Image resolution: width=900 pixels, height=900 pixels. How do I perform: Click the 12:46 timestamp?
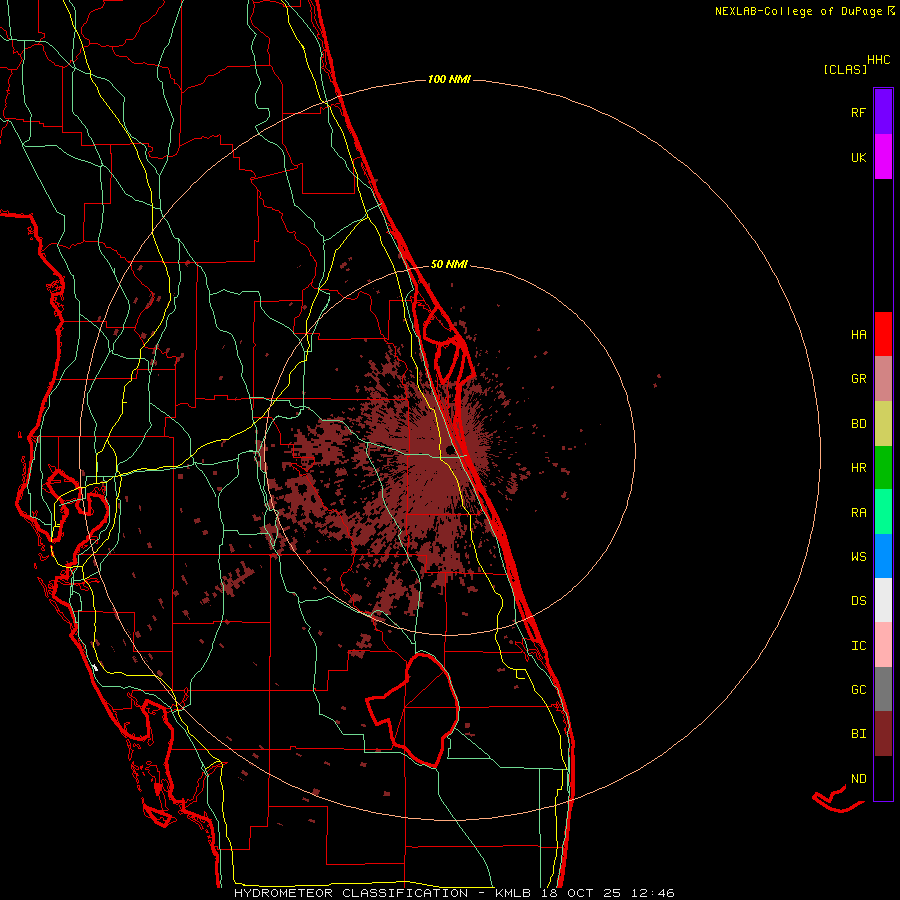(654, 893)
